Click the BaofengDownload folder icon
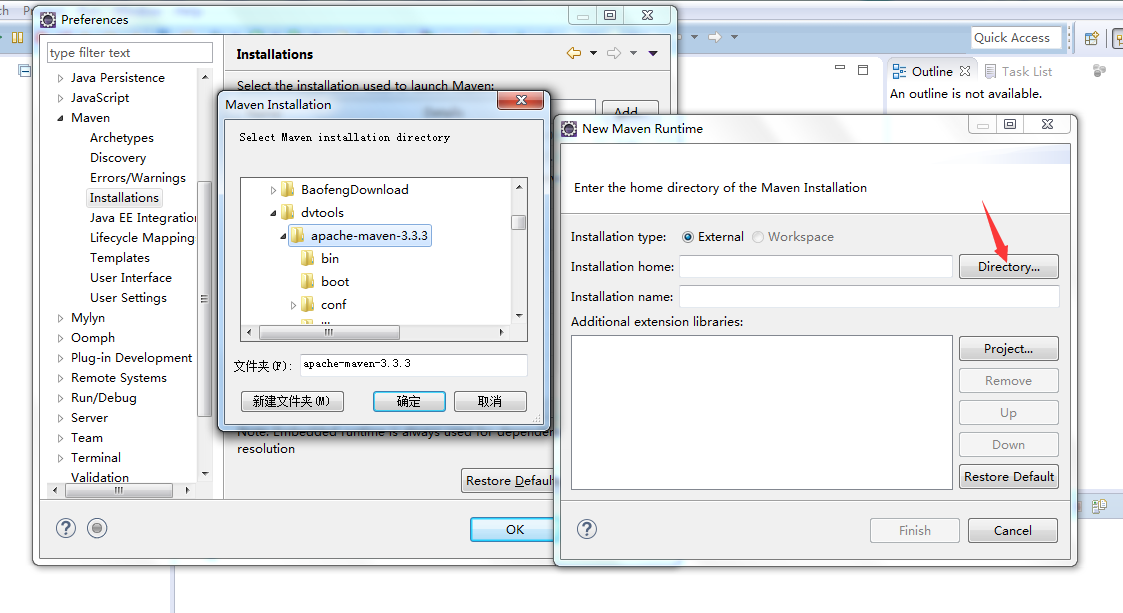Screen dimensions: 1123x613 click(x=287, y=189)
